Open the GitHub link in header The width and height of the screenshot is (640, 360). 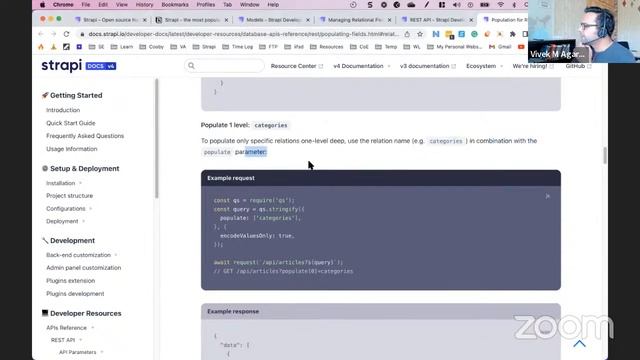click(x=578, y=66)
